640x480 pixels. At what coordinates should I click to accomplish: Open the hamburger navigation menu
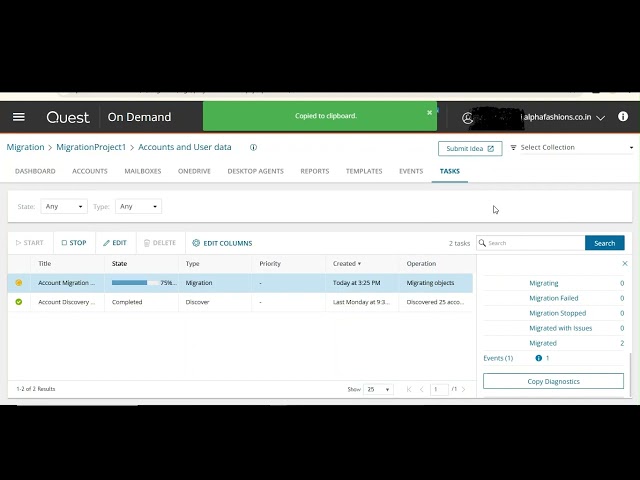pyautogui.click(x=19, y=117)
